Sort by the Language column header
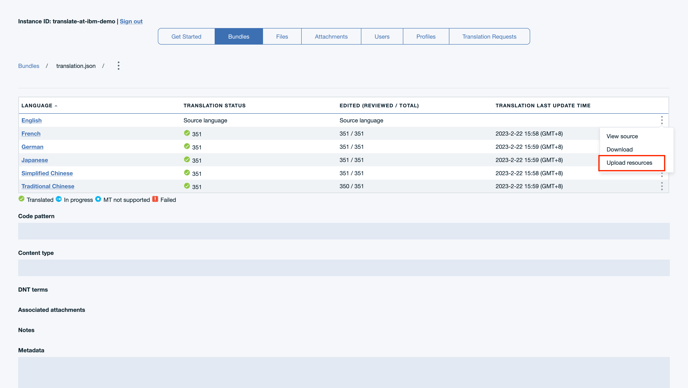688x388 pixels. tap(39, 106)
